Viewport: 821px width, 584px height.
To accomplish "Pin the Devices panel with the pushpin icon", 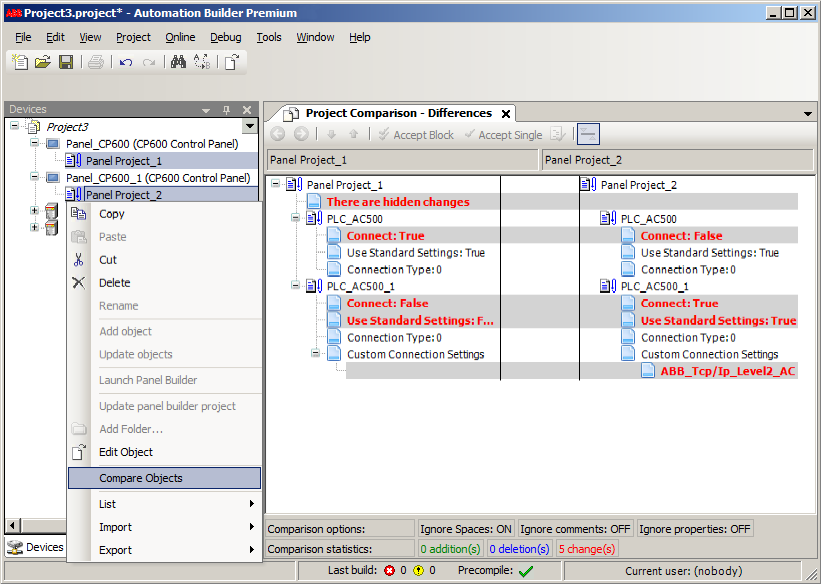I will coord(226,109).
